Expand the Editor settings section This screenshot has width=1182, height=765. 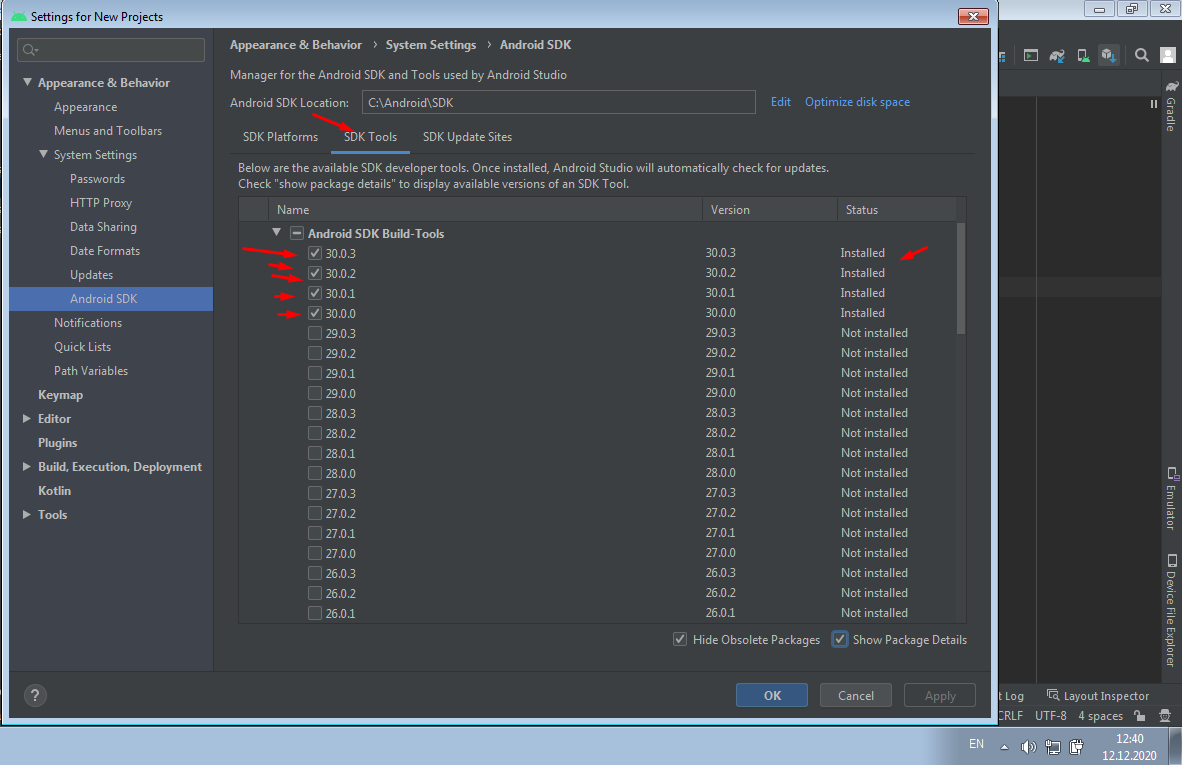point(26,418)
